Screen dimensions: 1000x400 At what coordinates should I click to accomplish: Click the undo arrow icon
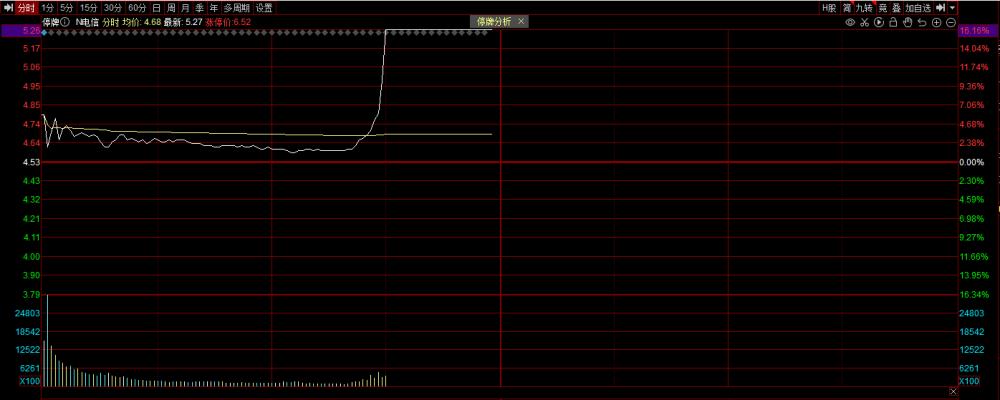click(922, 22)
